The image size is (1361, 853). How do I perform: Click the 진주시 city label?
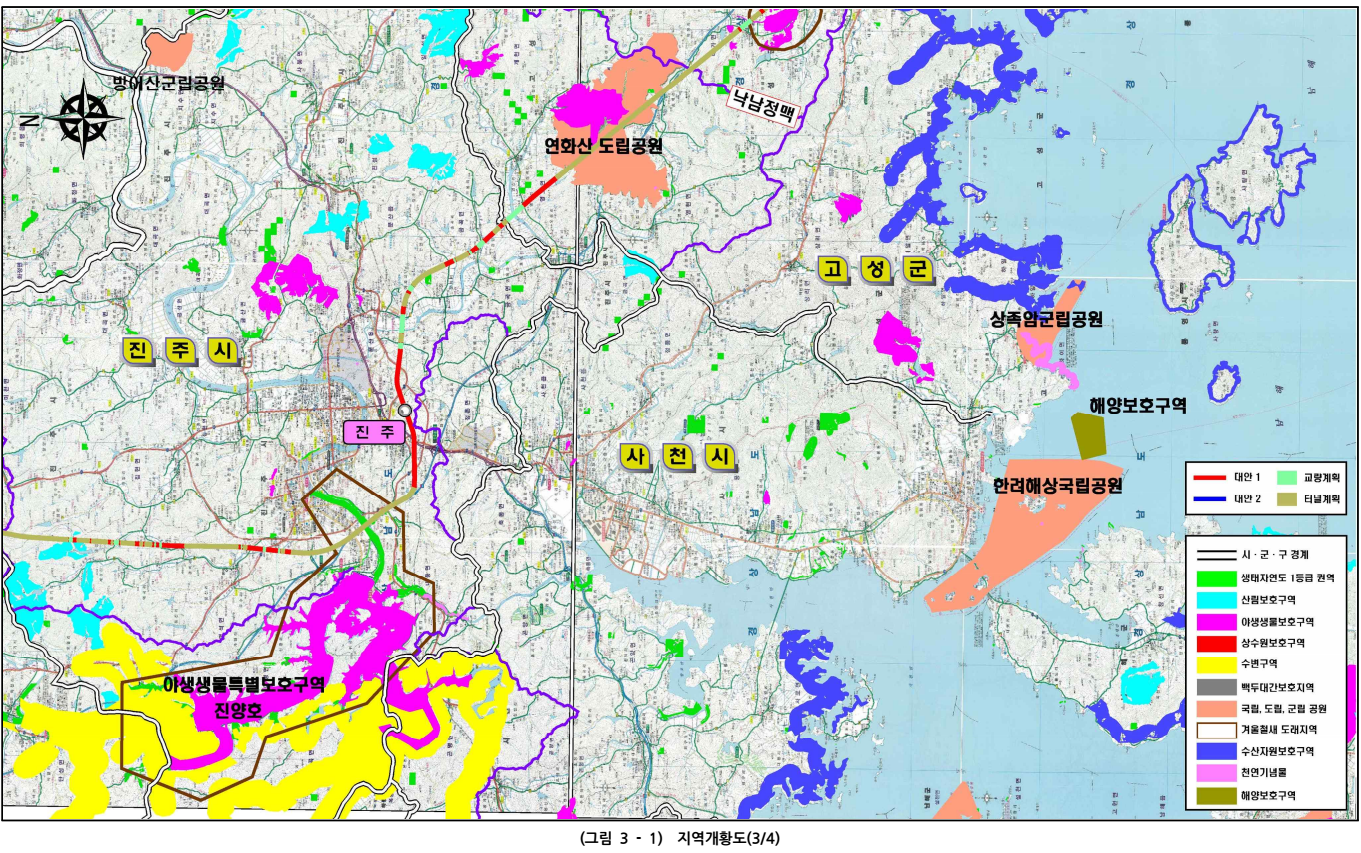tap(180, 351)
